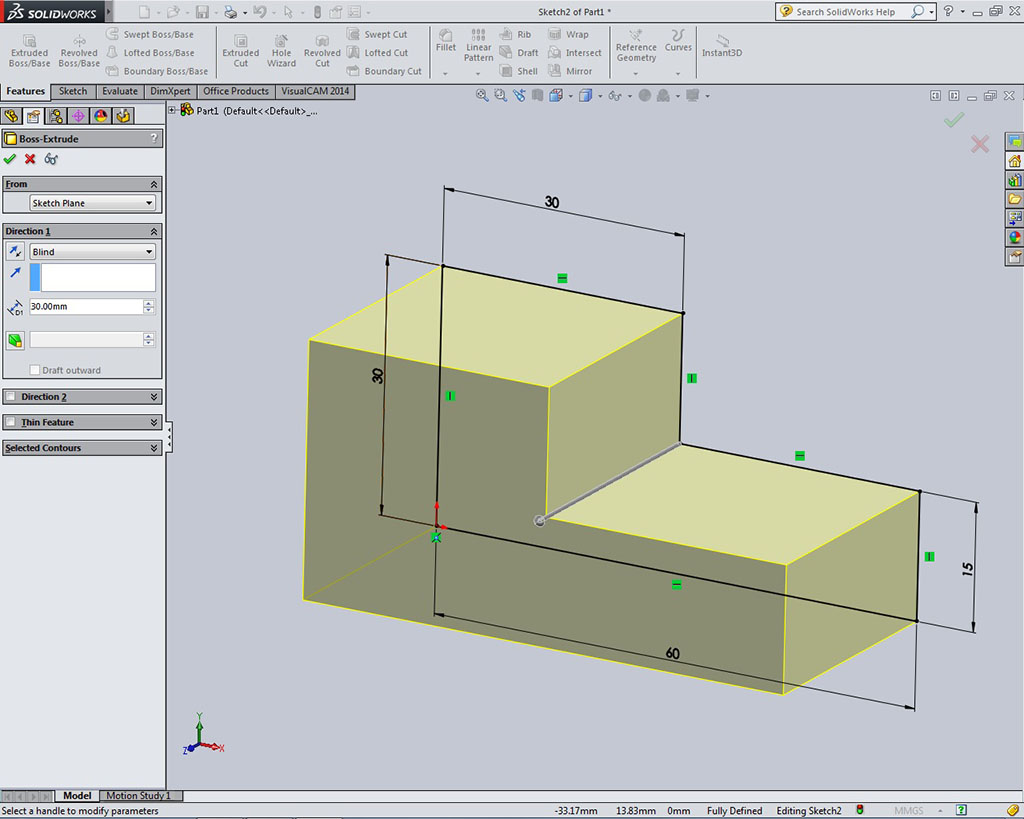Image resolution: width=1024 pixels, height=819 pixels.
Task: Open the Blind end condition dropdown
Action: [x=93, y=252]
